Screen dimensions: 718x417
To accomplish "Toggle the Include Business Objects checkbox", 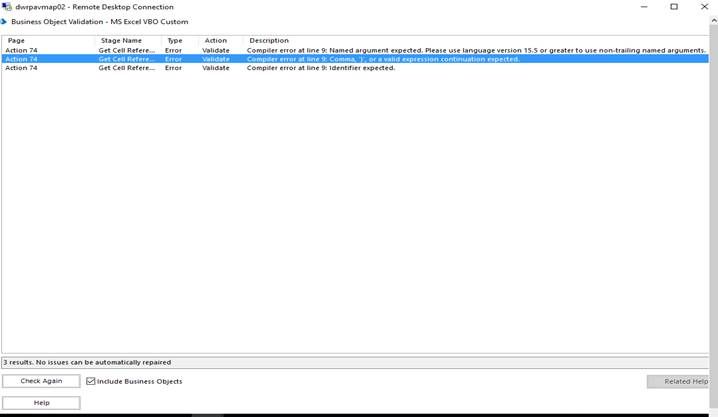I will pyautogui.click(x=91, y=381).
